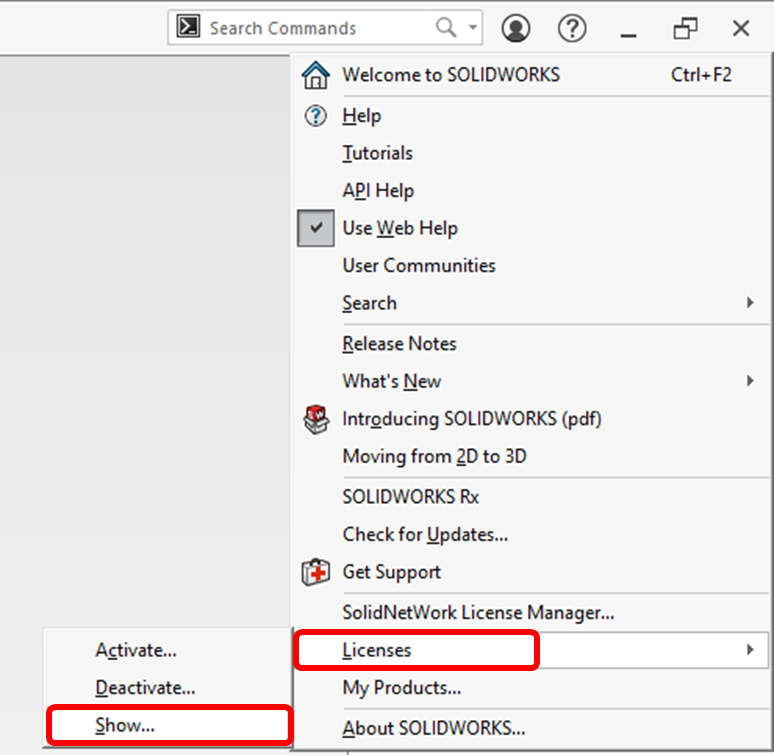Viewport: 774px width, 755px height.
Task: Open the user login profile icon
Action: point(516,28)
